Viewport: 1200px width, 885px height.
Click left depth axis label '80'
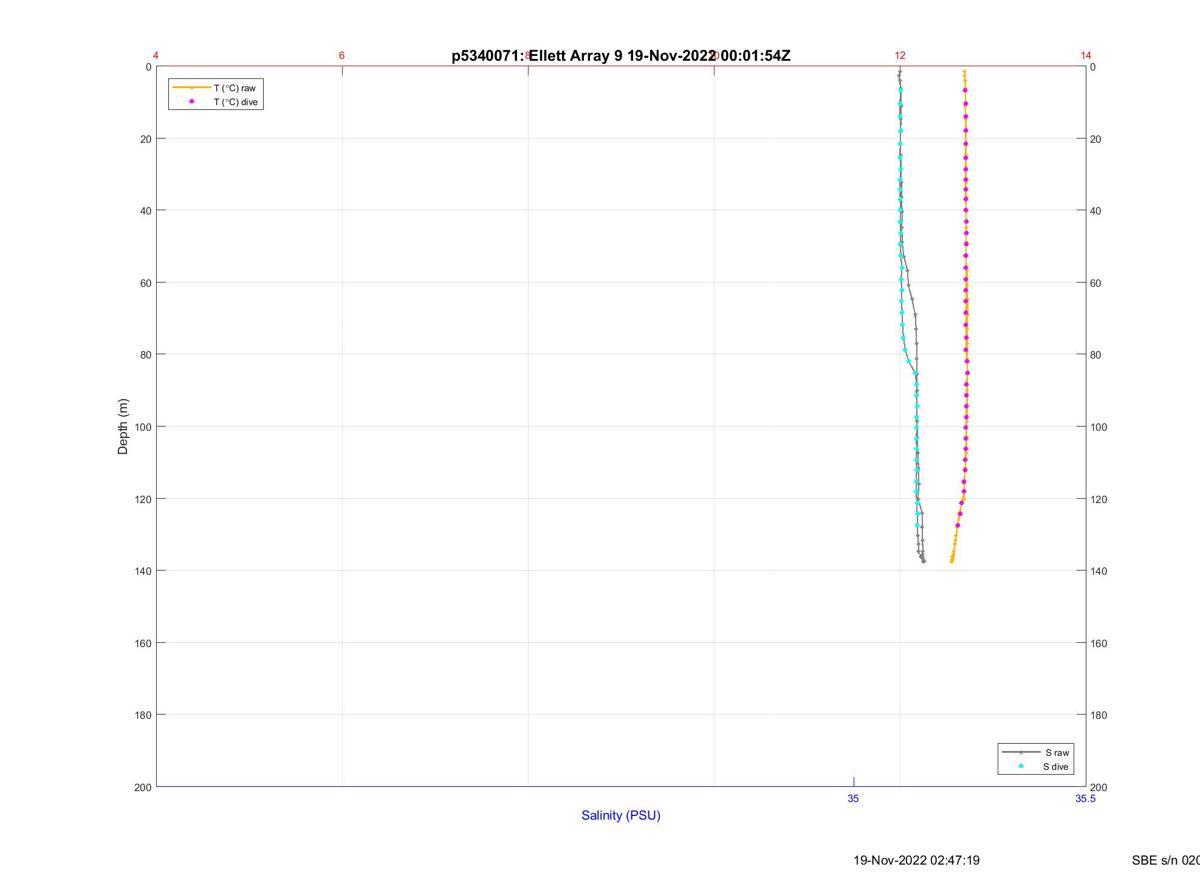pos(146,355)
